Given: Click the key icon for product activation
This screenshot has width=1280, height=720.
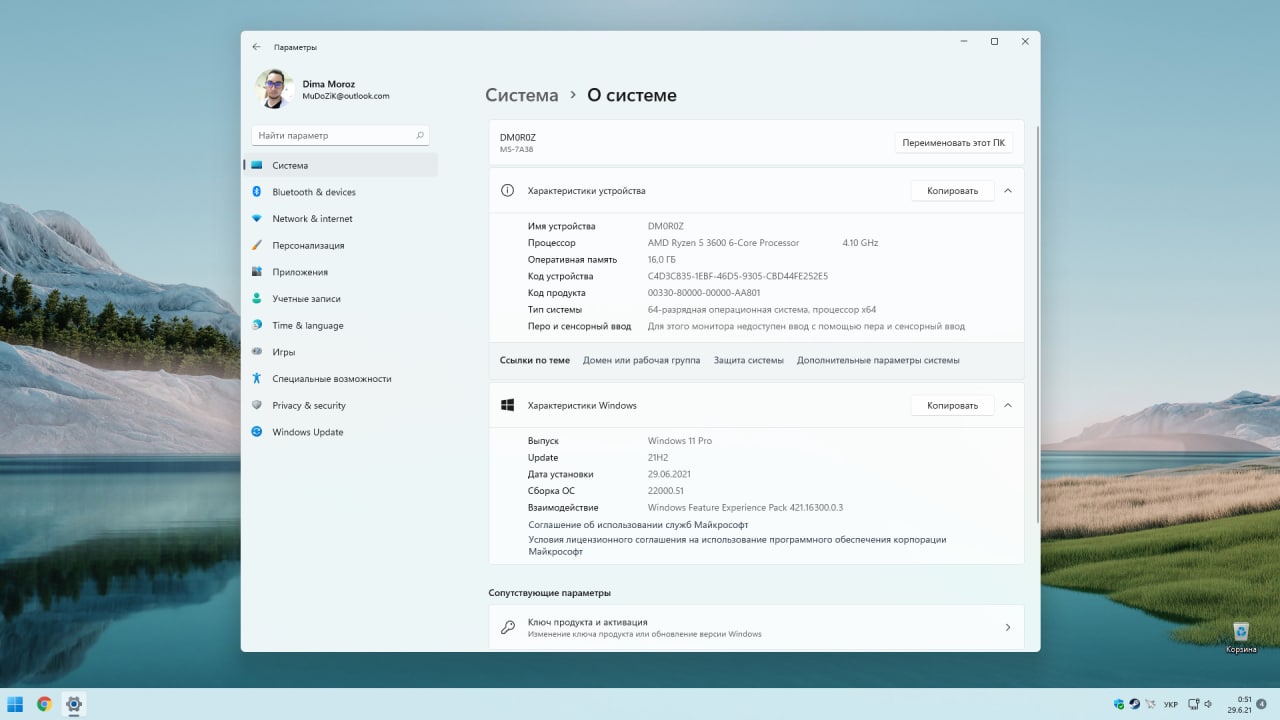Looking at the screenshot, I should (x=507, y=627).
